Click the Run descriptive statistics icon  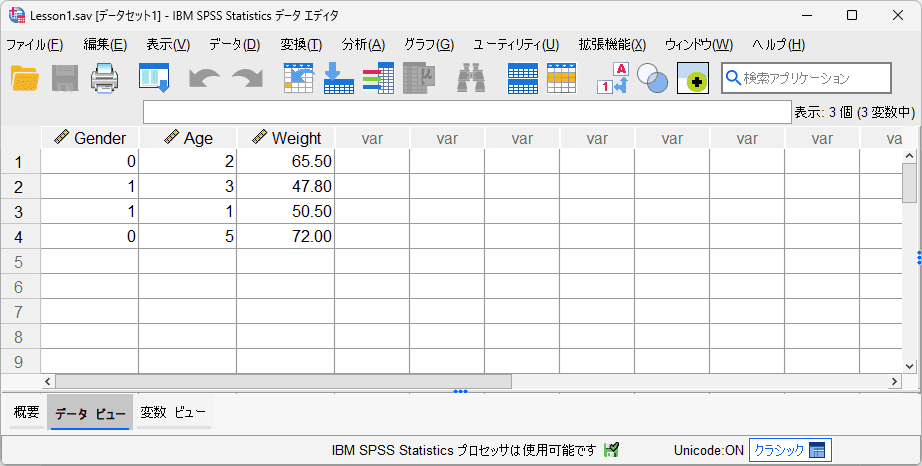pyautogui.click(x=419, y=78)
